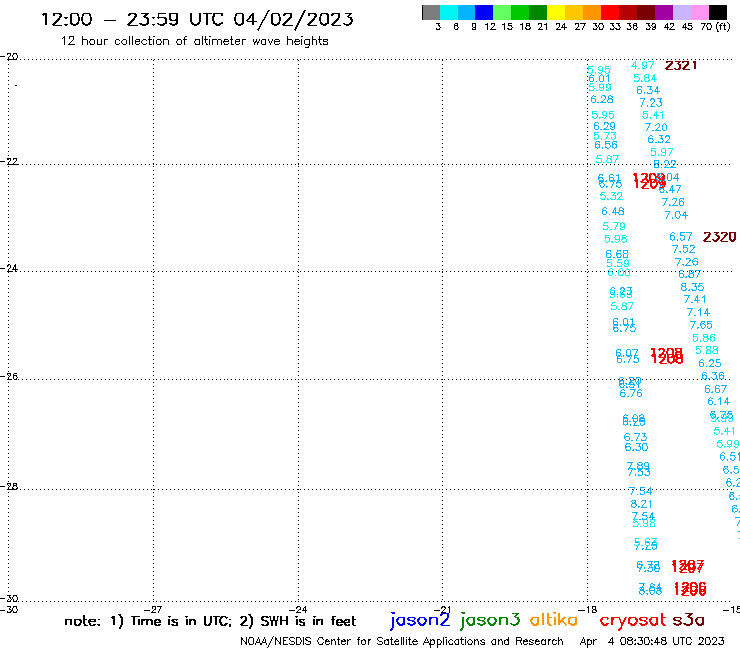
Task: Pick the dark blue swatch in the color scale
Action: (x=484, y=12)
